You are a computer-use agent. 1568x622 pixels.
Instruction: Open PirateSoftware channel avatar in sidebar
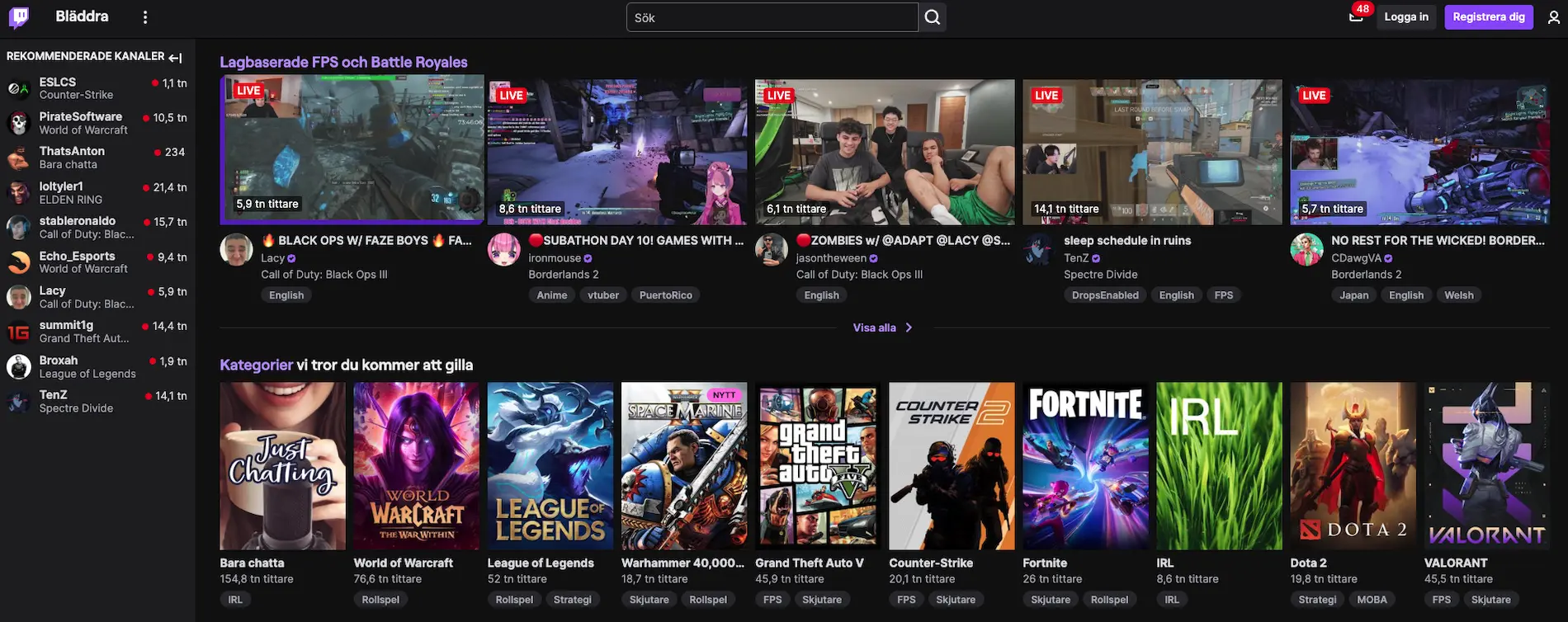(18, 123)
